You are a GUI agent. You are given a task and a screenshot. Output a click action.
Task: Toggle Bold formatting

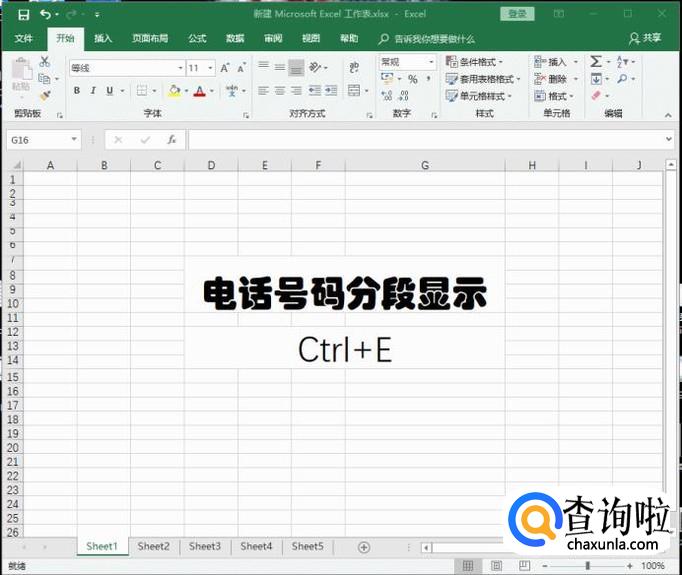click(77, 90)
